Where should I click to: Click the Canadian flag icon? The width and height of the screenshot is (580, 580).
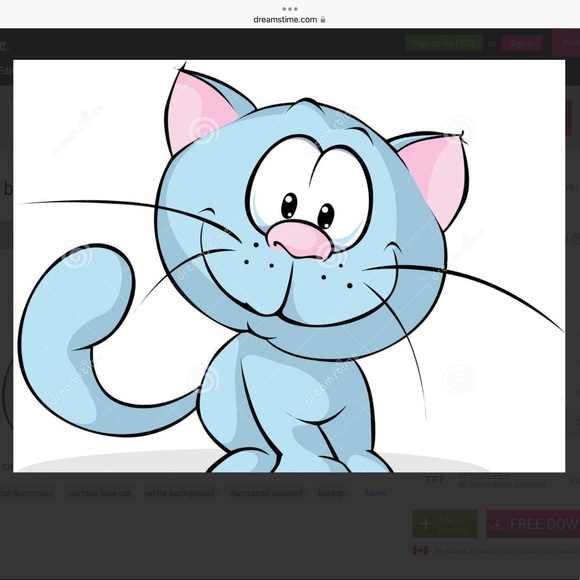point(420,550)
